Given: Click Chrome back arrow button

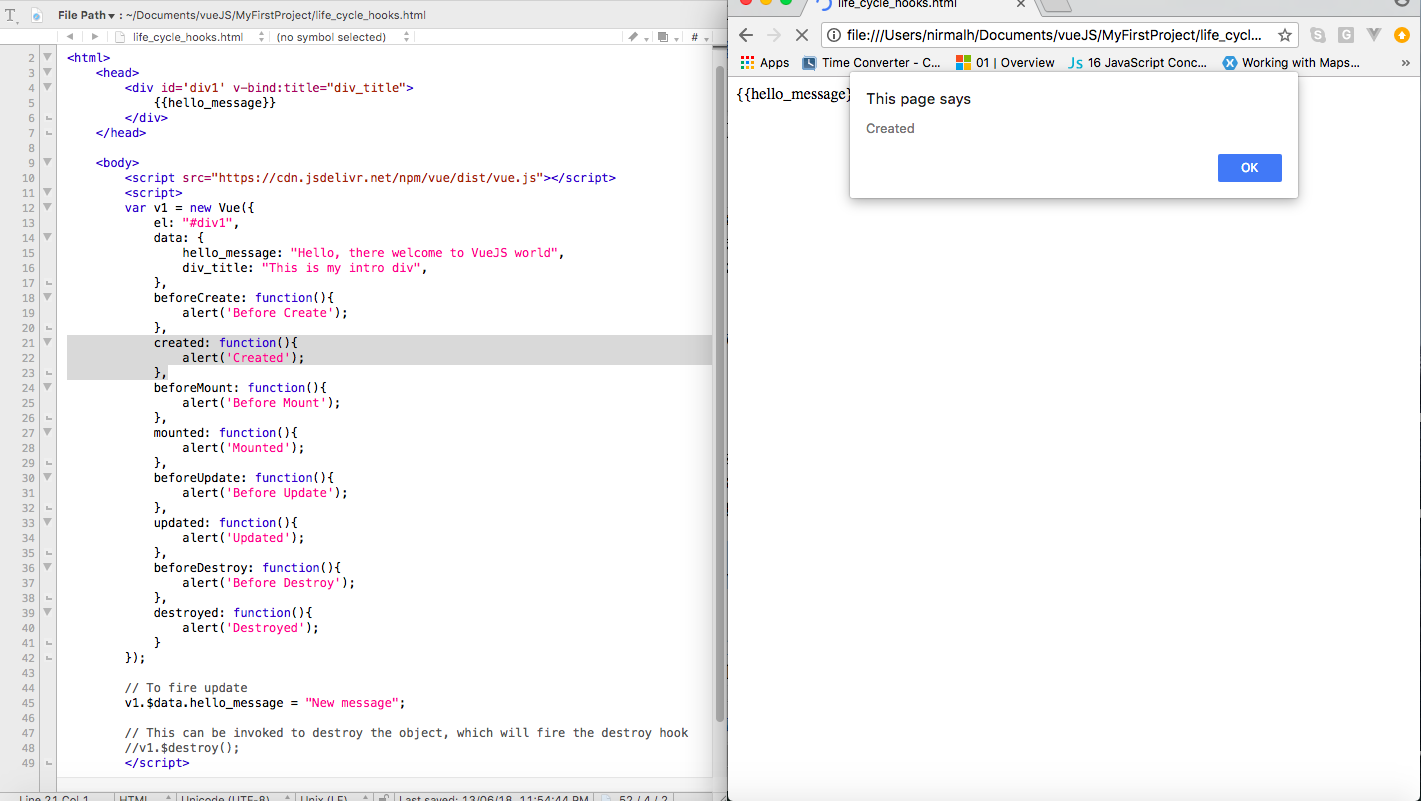Looking at the screenshot, I should (x=746, y=35).
